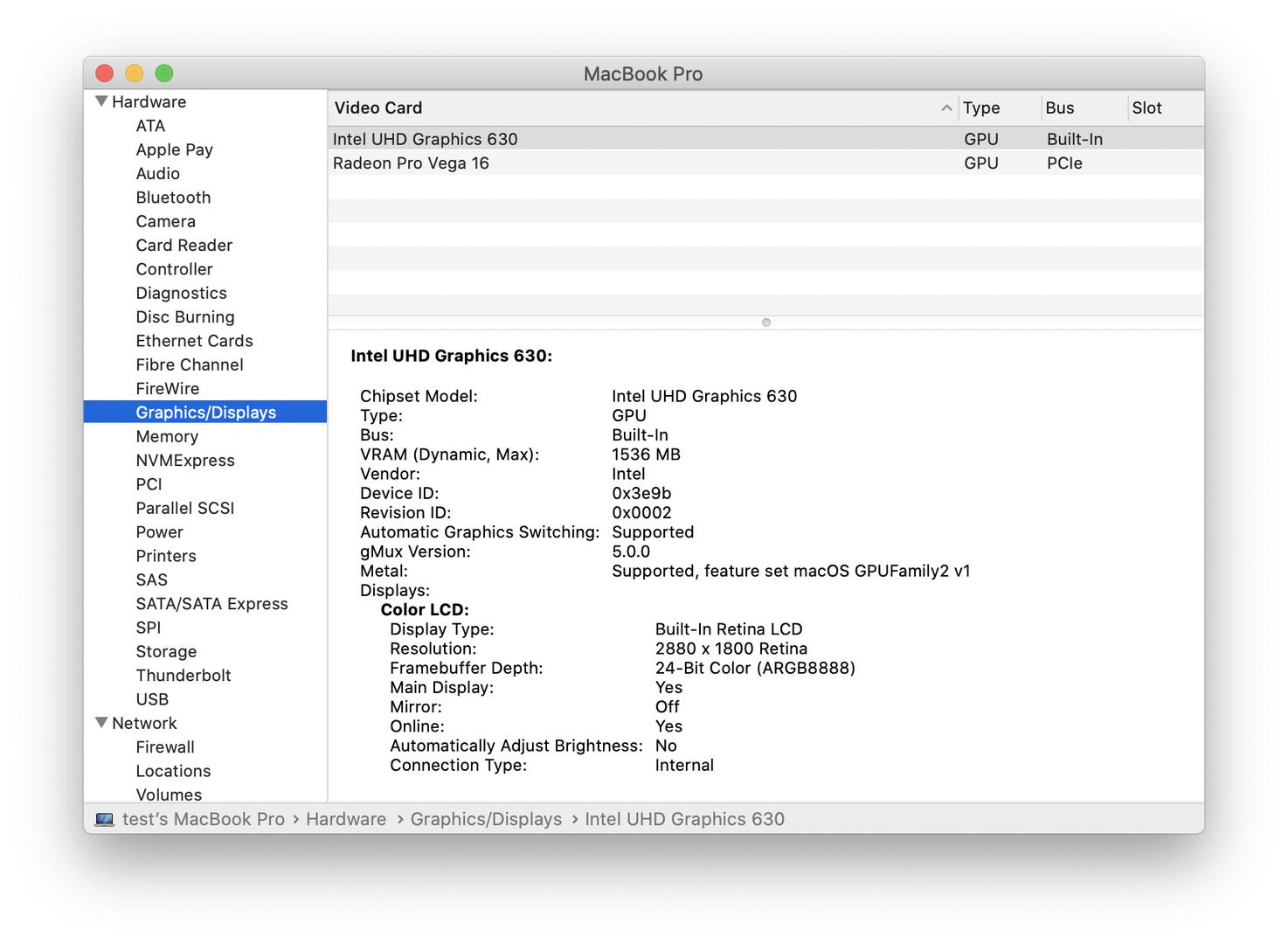Zoom the window with green button
Image resolution: width=1288 pixels, height=944 pixels.
163,73
